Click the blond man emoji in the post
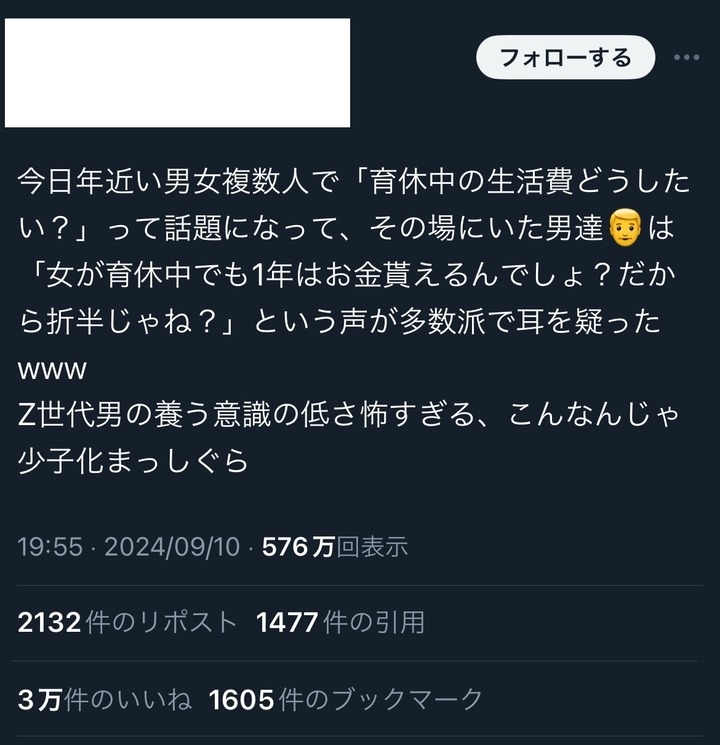 pyautogui.click(x=625, y=228)
